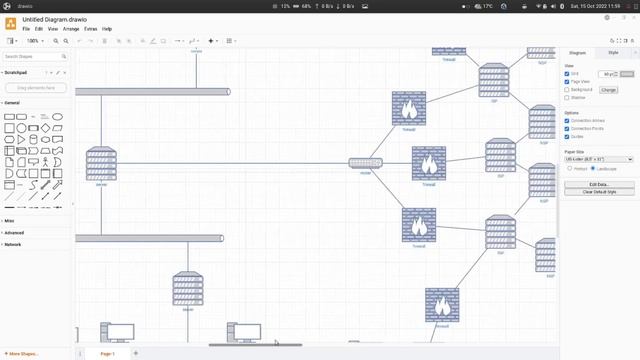Click the search magnifier in Search Shapes
640x360 pixels.
(64, 56)
